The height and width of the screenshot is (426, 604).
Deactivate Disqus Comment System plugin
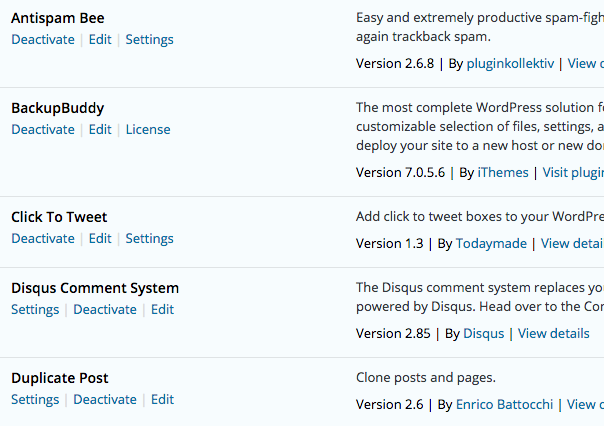coord(105,310)
